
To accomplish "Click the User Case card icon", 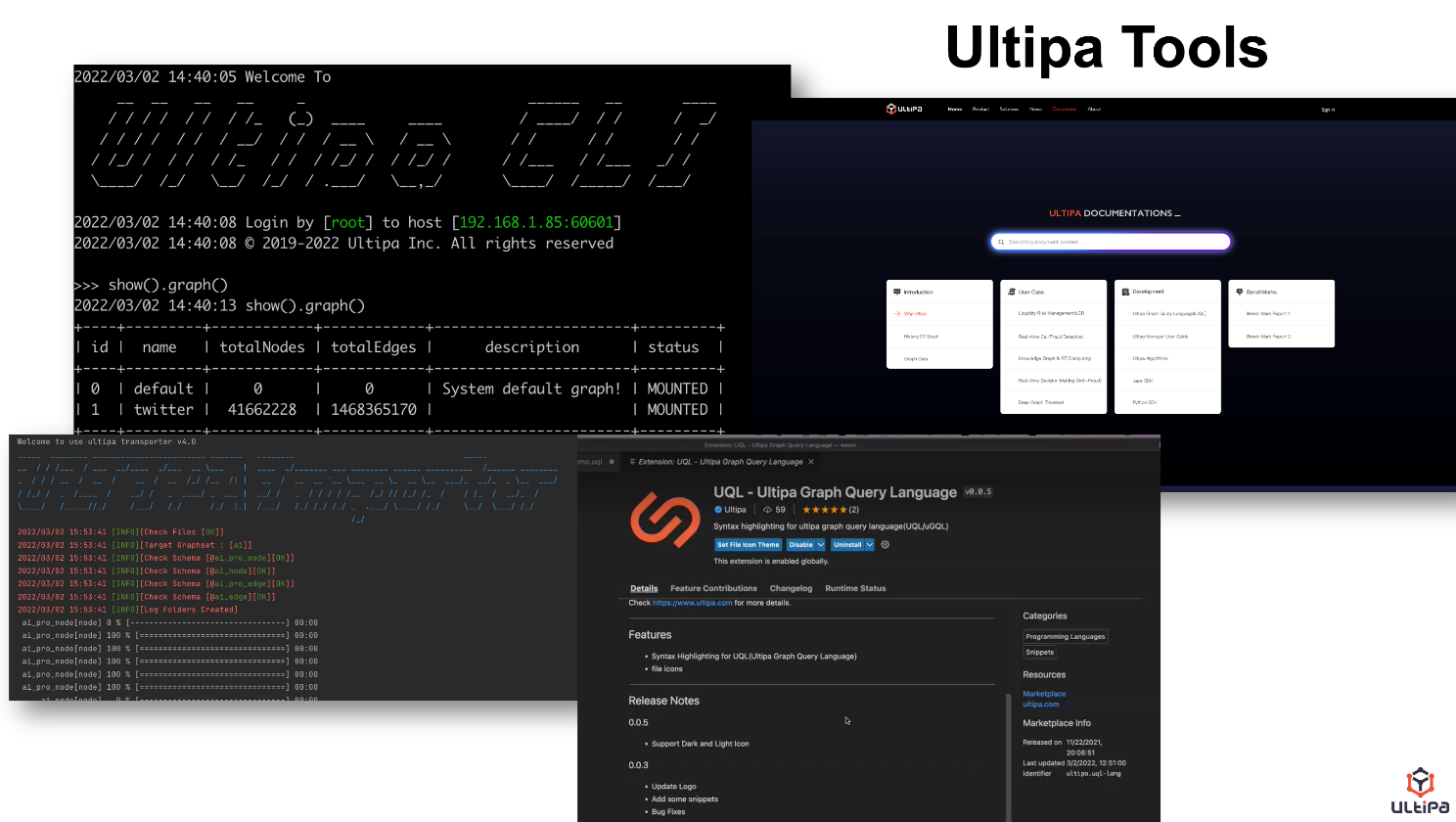I will (x=1012, y=292).
